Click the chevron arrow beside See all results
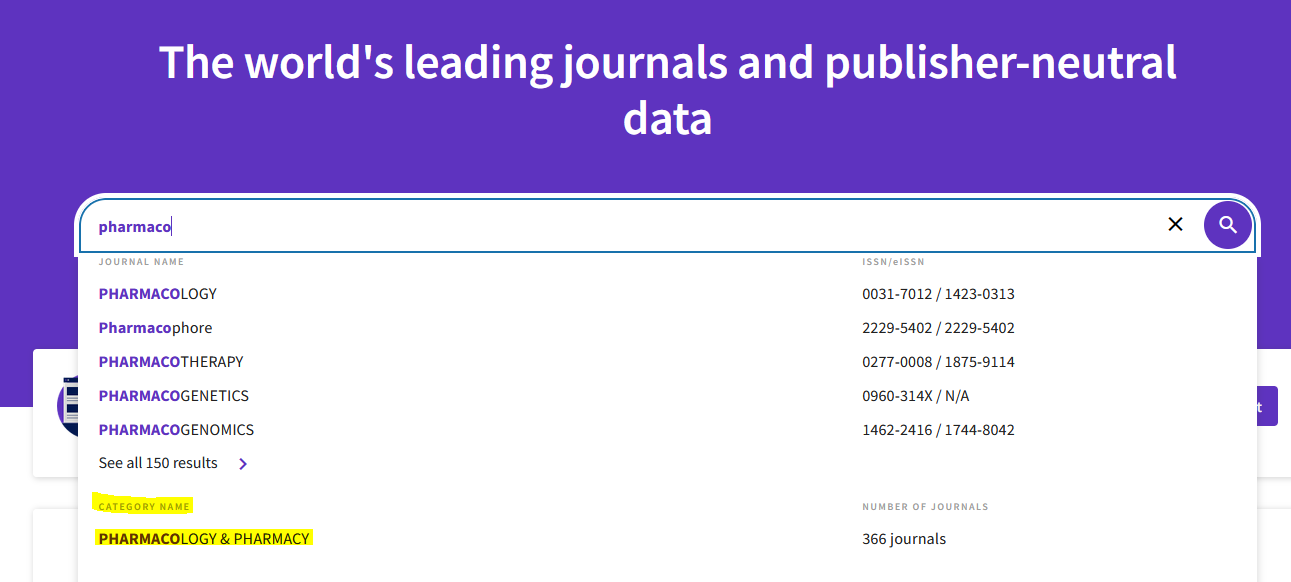This screenshot has height=582, width=1291. (x=243, y=464)
